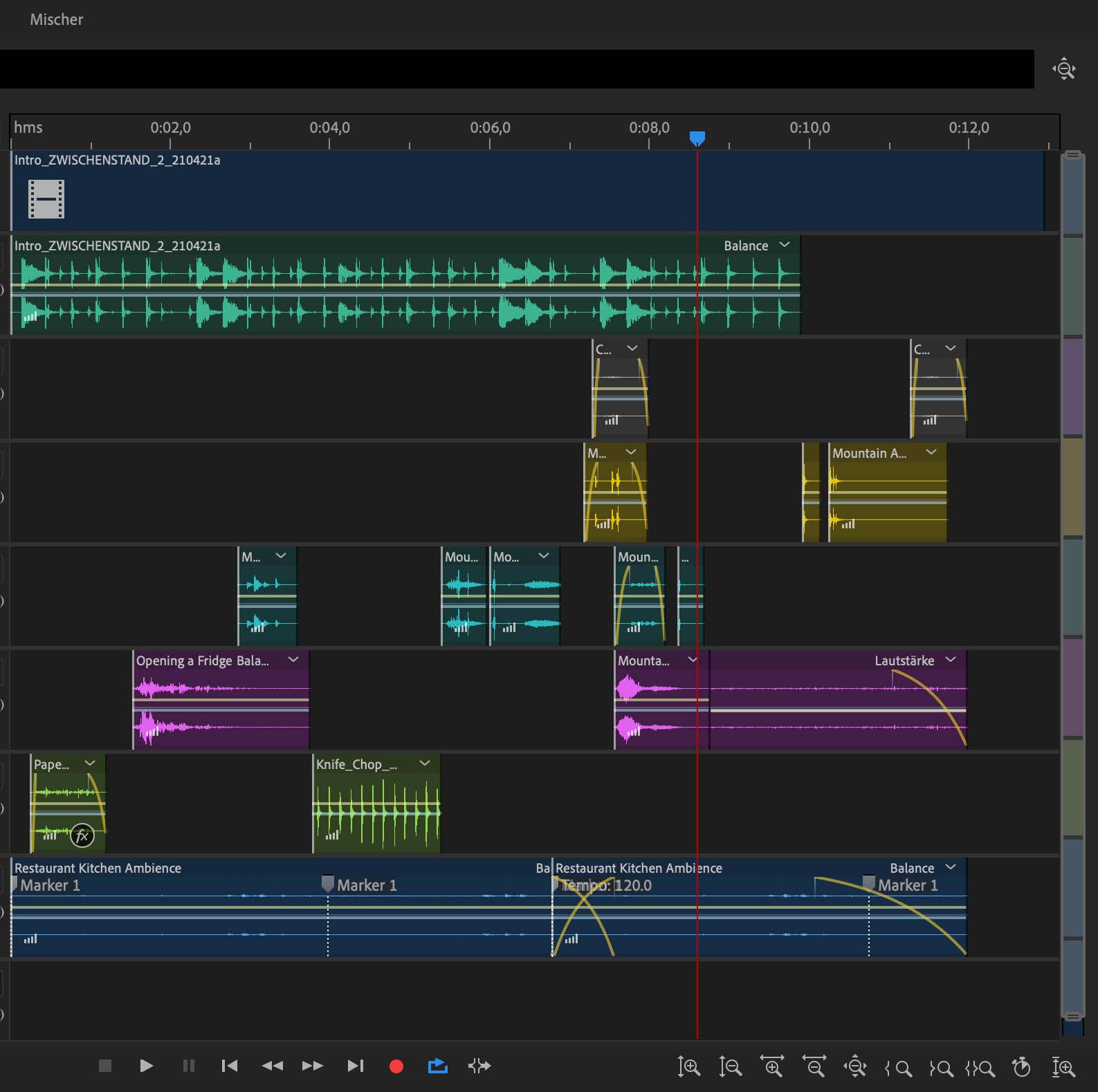The image size is (1098, 1092).
Task: Click the Play button in transport
Action: pos(146,1066)
